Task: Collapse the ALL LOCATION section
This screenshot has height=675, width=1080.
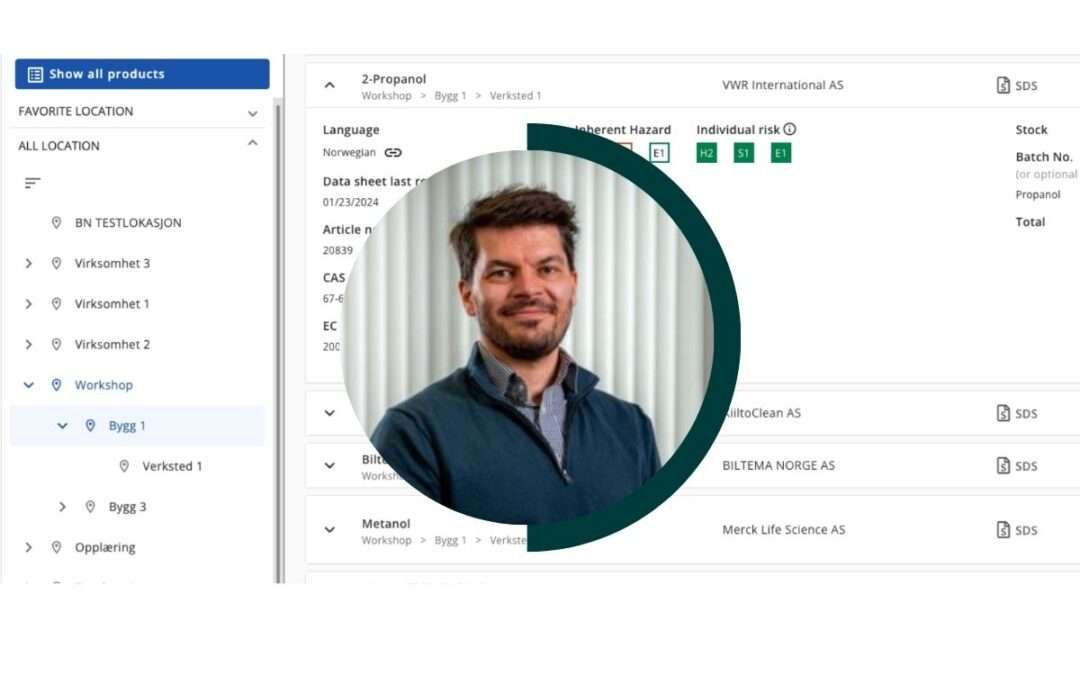Action: (x=253, y=145)
